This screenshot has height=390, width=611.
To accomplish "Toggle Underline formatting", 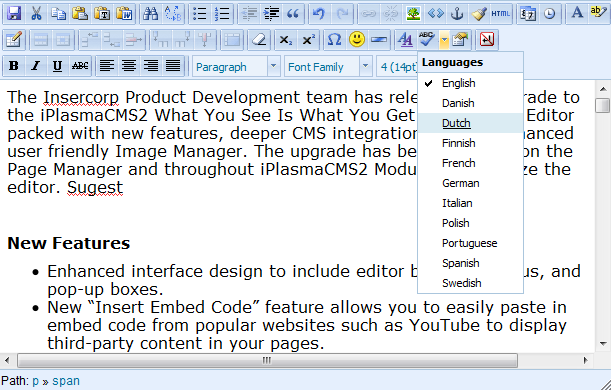I will click(x=58, y=66).
